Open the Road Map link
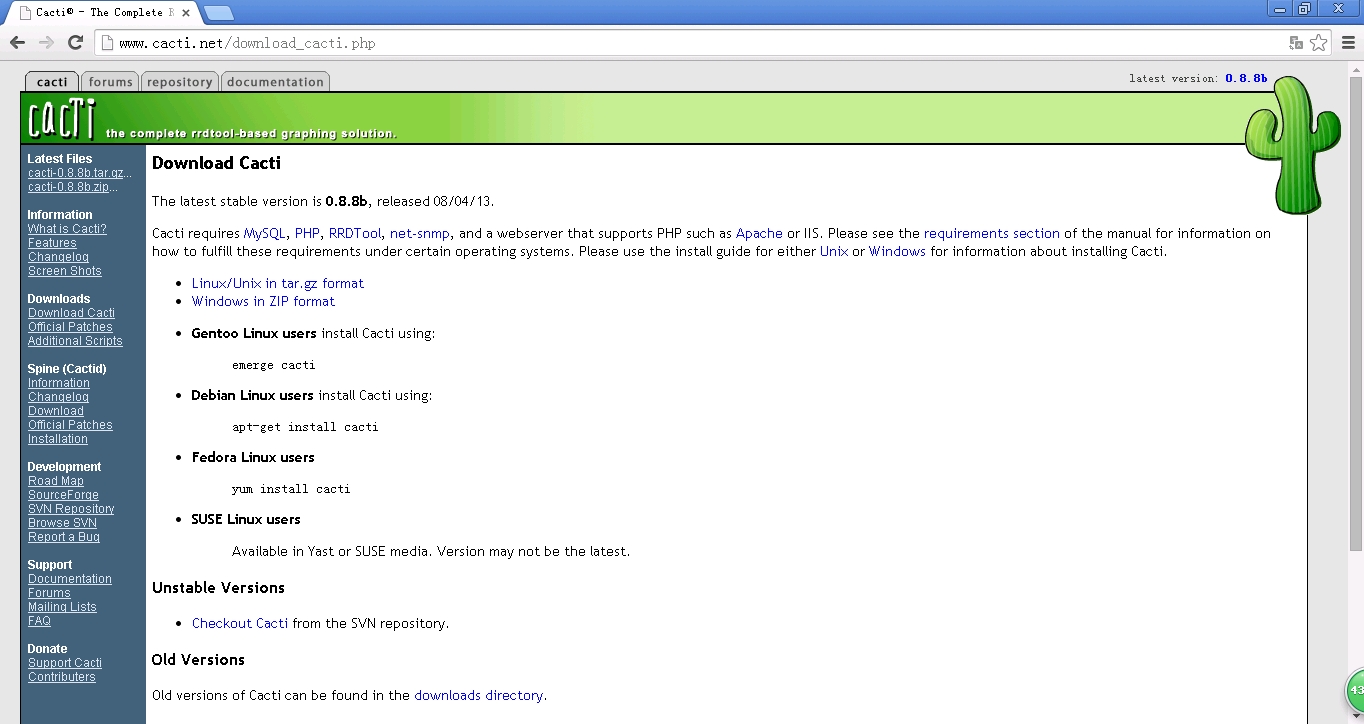 coord(56,481)
